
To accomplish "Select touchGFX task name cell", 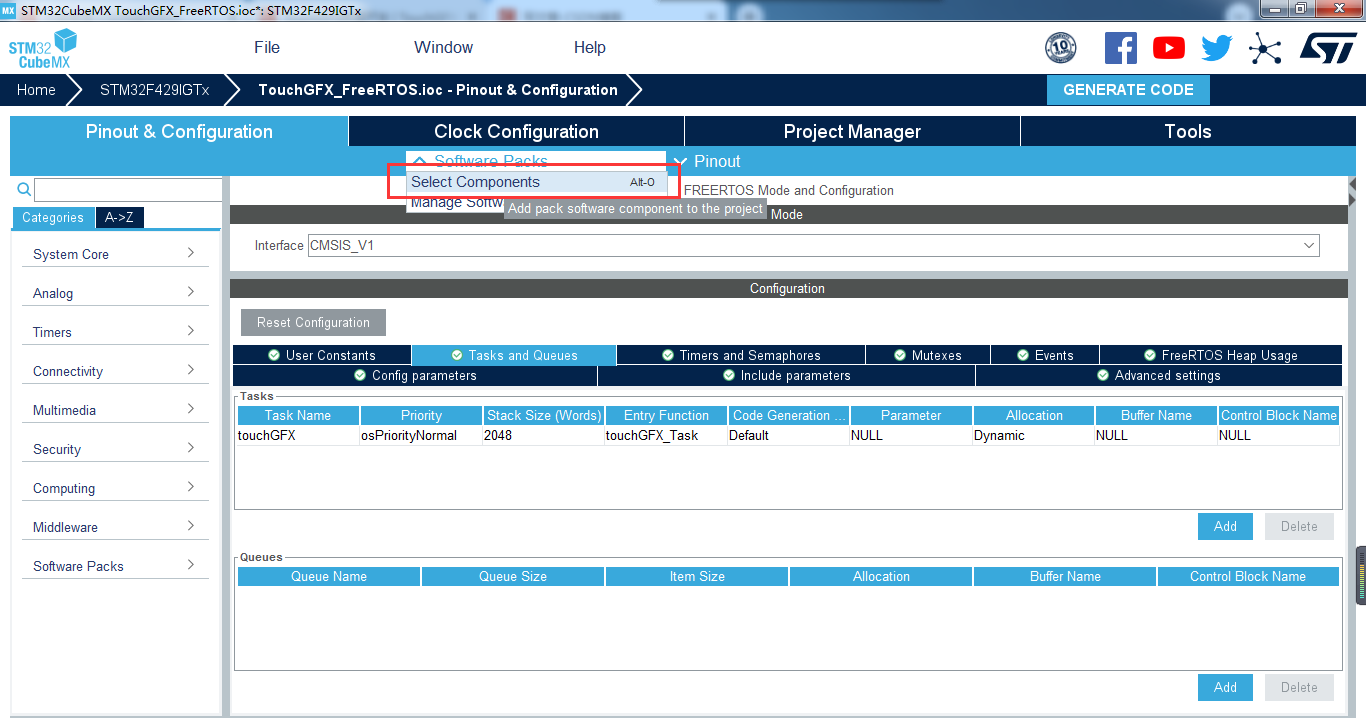I will coord(297,435).
